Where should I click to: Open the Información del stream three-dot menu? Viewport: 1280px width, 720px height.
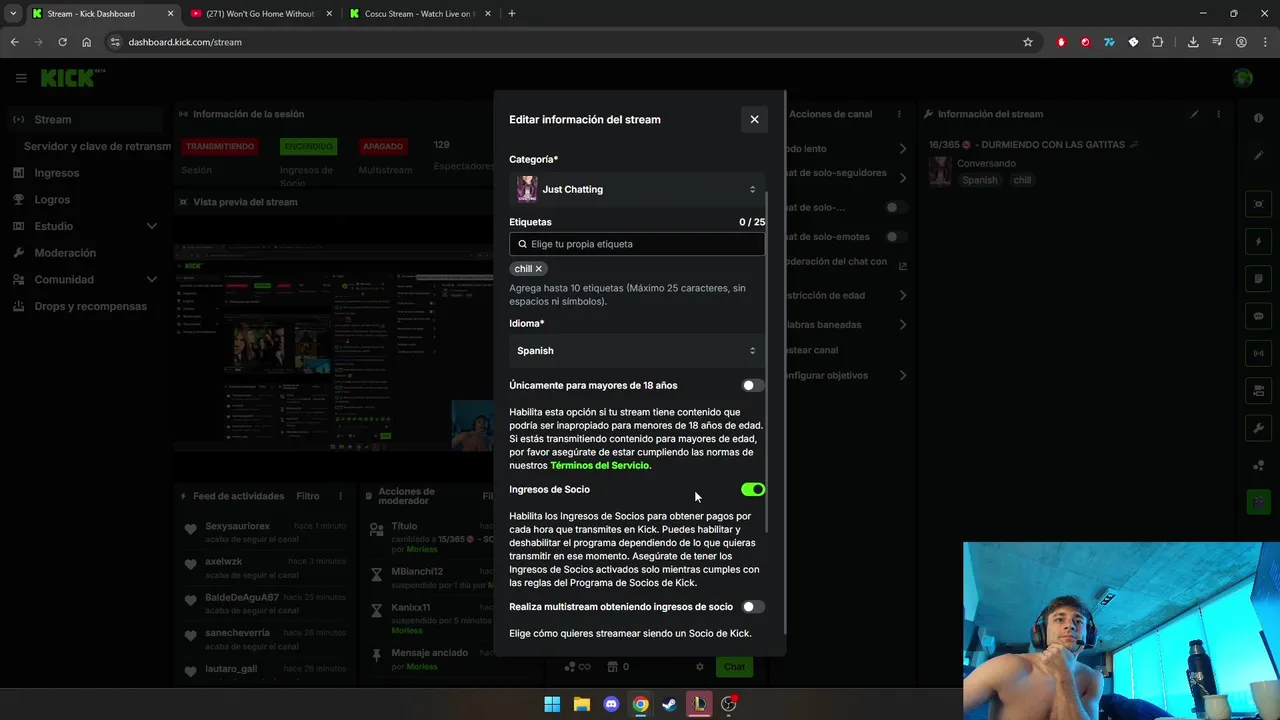(x=1218, y=114)
